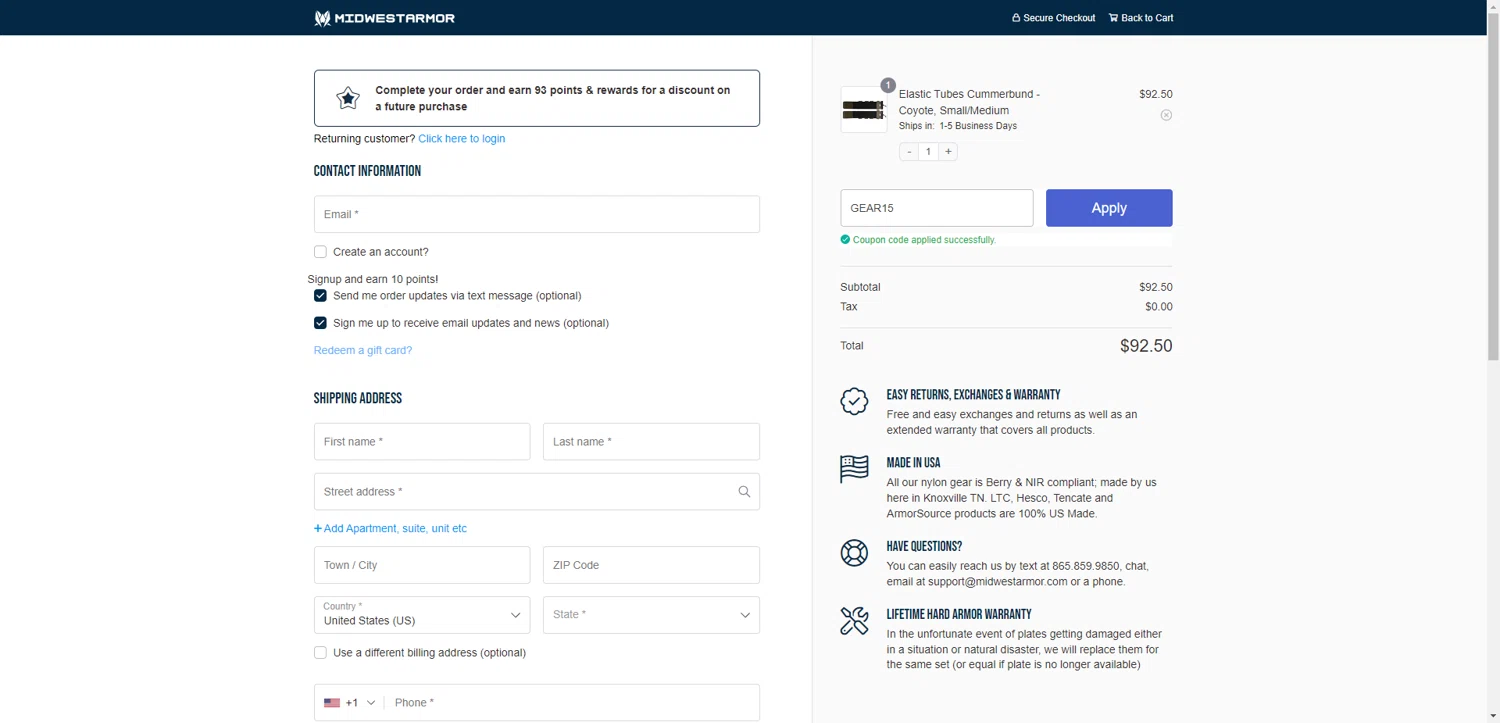Focus the Last name field
This screenshot has width=1500, height=723.
point(651,442)
